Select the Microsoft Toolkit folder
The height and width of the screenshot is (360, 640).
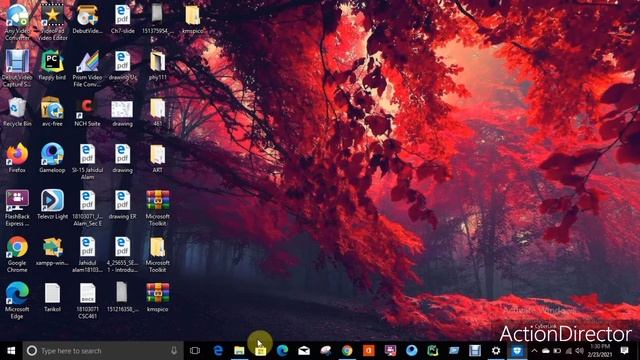coord(158,255)
